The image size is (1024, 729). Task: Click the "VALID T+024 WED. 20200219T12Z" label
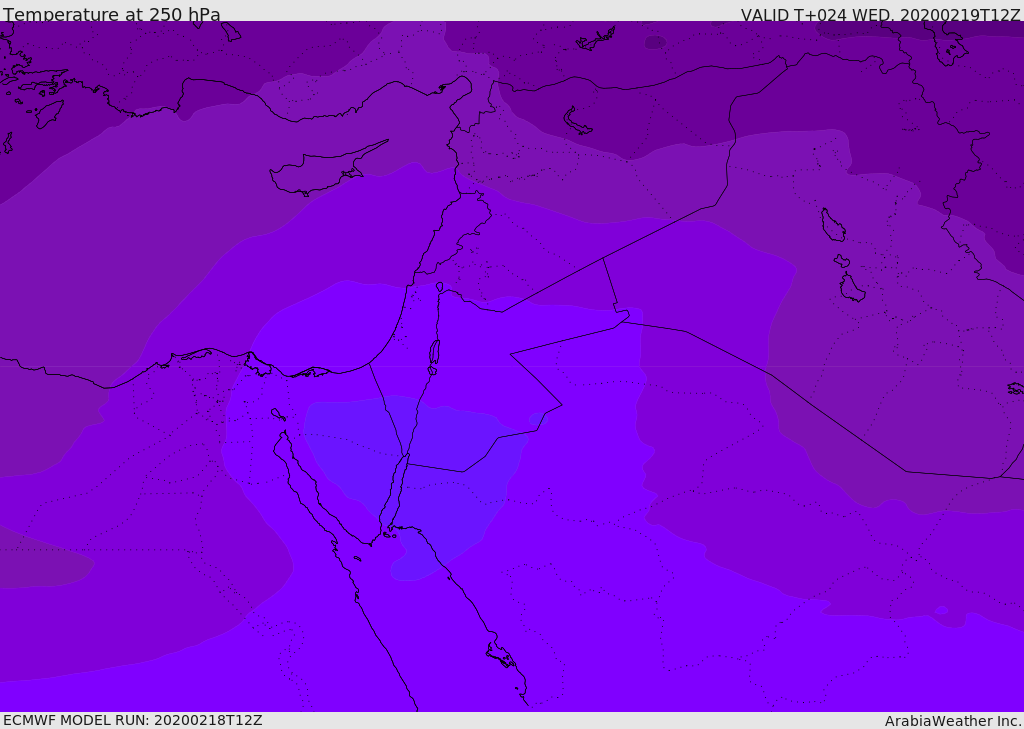(x=880, y=14)
